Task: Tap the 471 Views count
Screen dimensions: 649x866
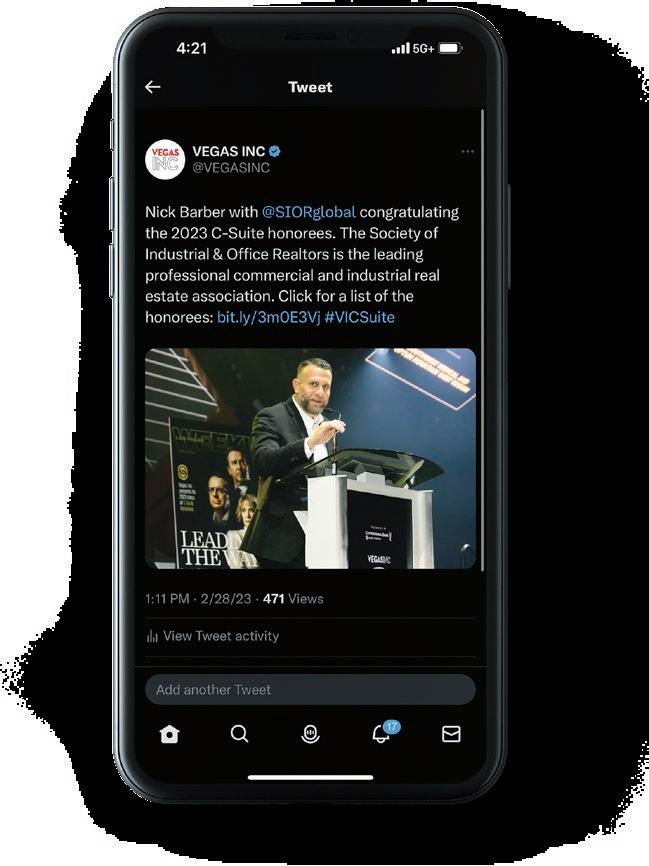Action: (x=293, y=599)
